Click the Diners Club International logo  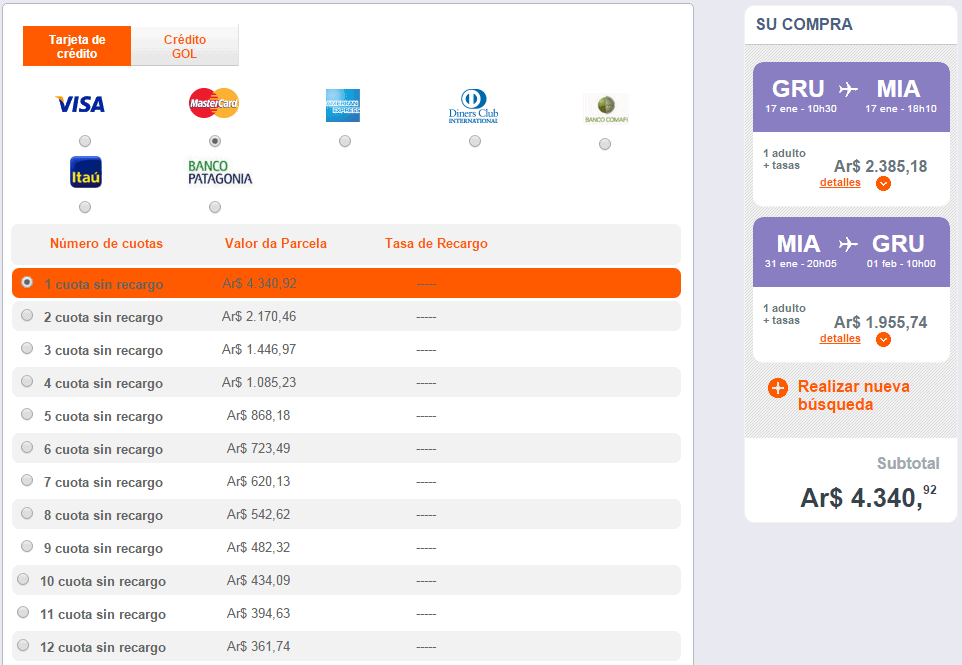[473, 106]
